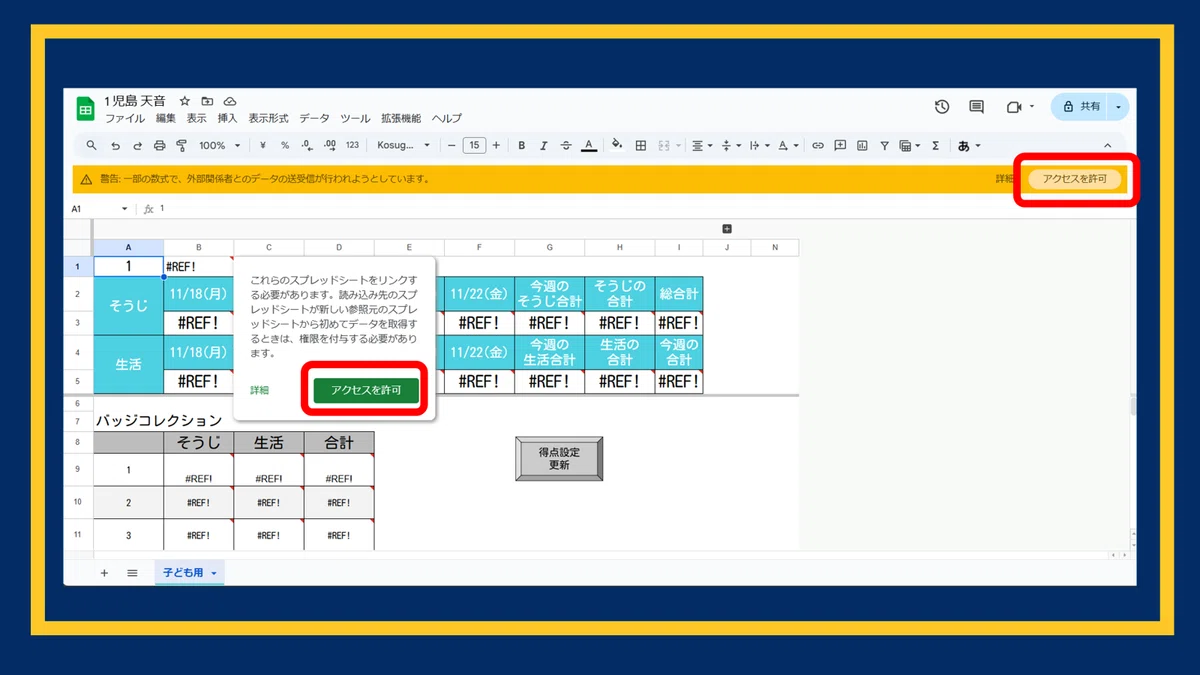
Task: Increase decimal places
Action: coord(329,146)
